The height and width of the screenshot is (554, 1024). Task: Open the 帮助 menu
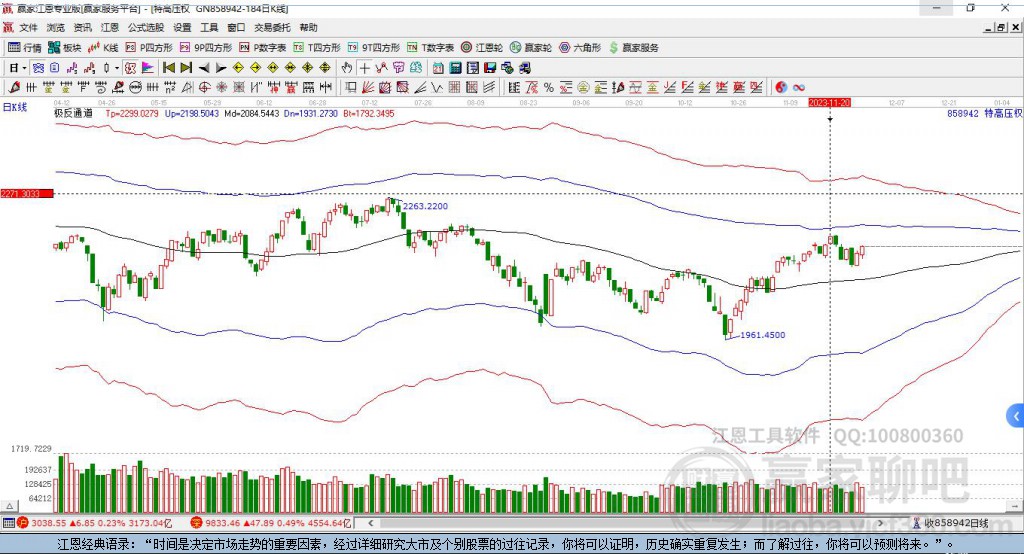tap(308, 27)
